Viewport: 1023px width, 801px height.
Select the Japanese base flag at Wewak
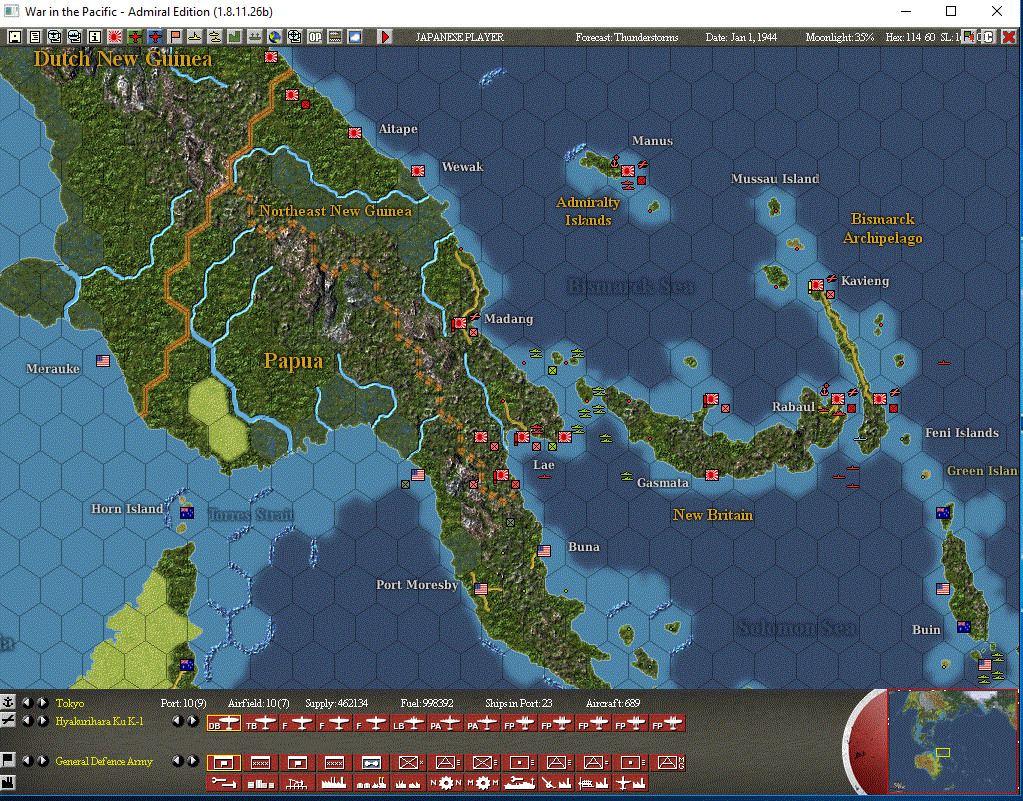point(418,171)
